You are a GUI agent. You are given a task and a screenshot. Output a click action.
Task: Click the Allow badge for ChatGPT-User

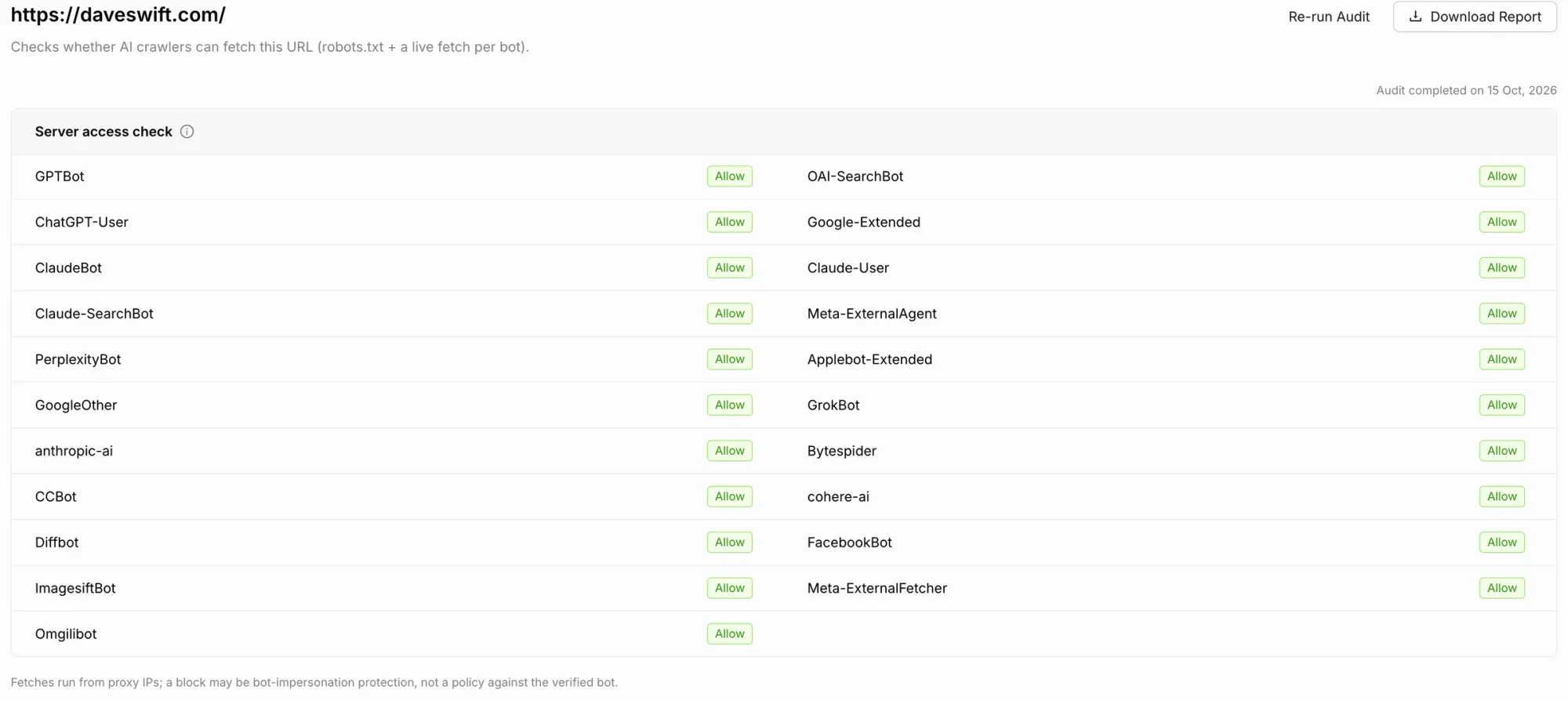pyautogui.click(x=730, y=222)
